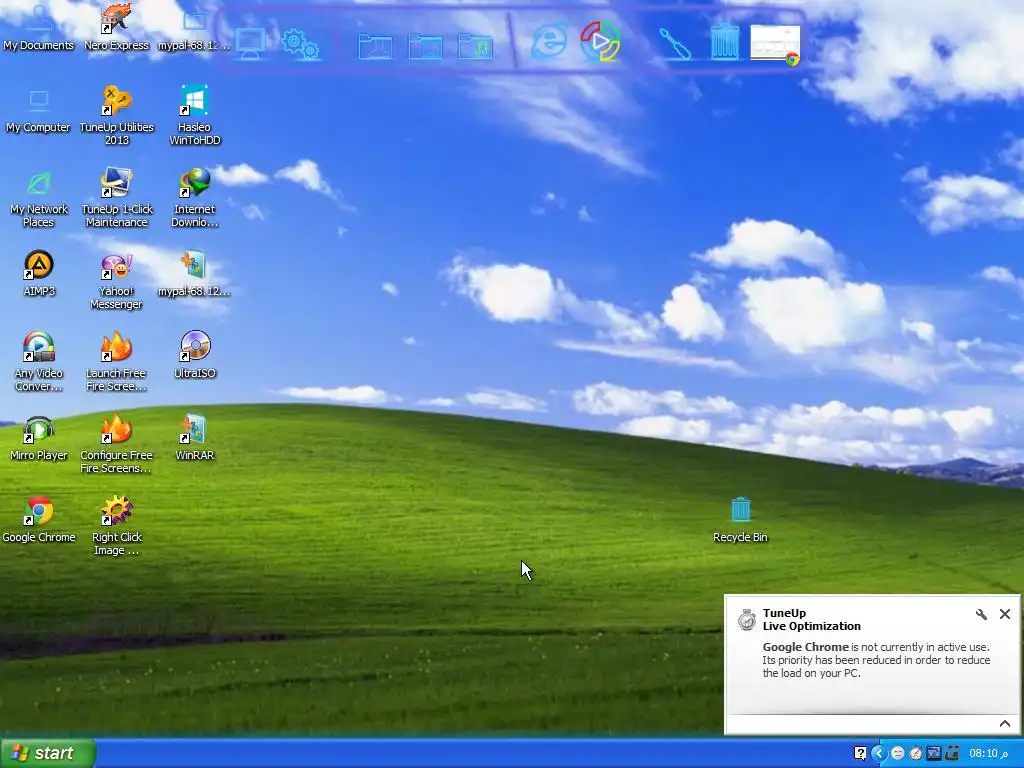Open the network connection tray icon
This screenshot has height=768, width=1024.
pos(952,753)
